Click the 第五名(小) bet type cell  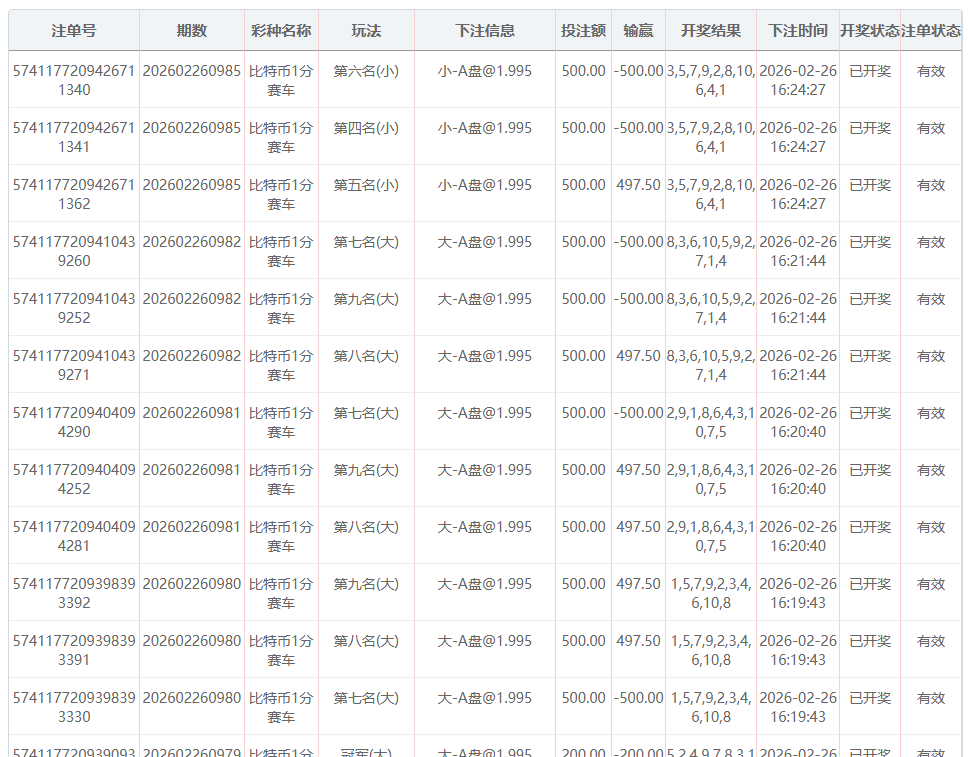[366, 185]
